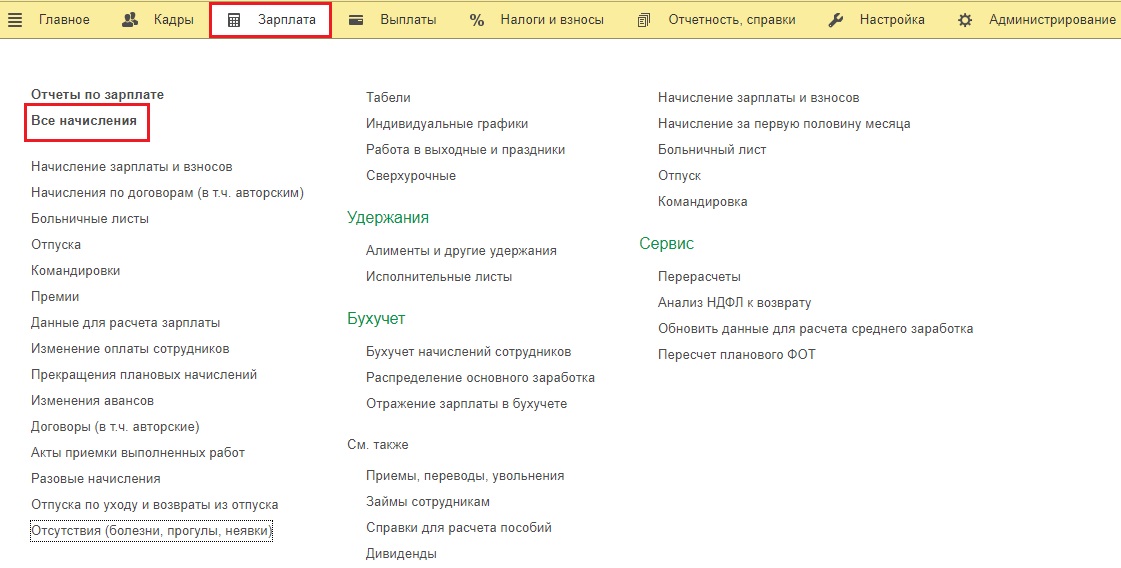
Task: Open Займы сотрудникам
Action: 428,501
